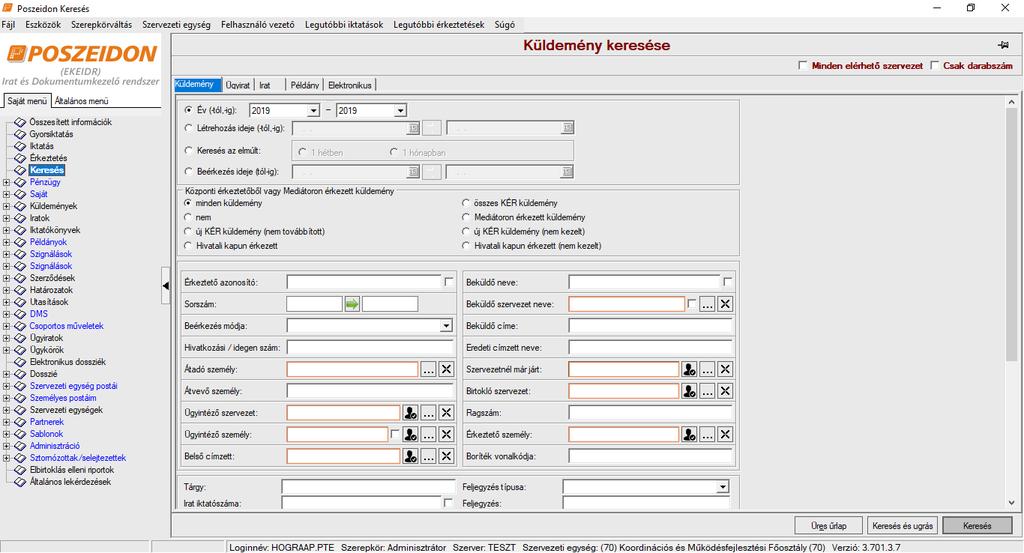Collapse the left menu panel arrow

coord(166,285)
